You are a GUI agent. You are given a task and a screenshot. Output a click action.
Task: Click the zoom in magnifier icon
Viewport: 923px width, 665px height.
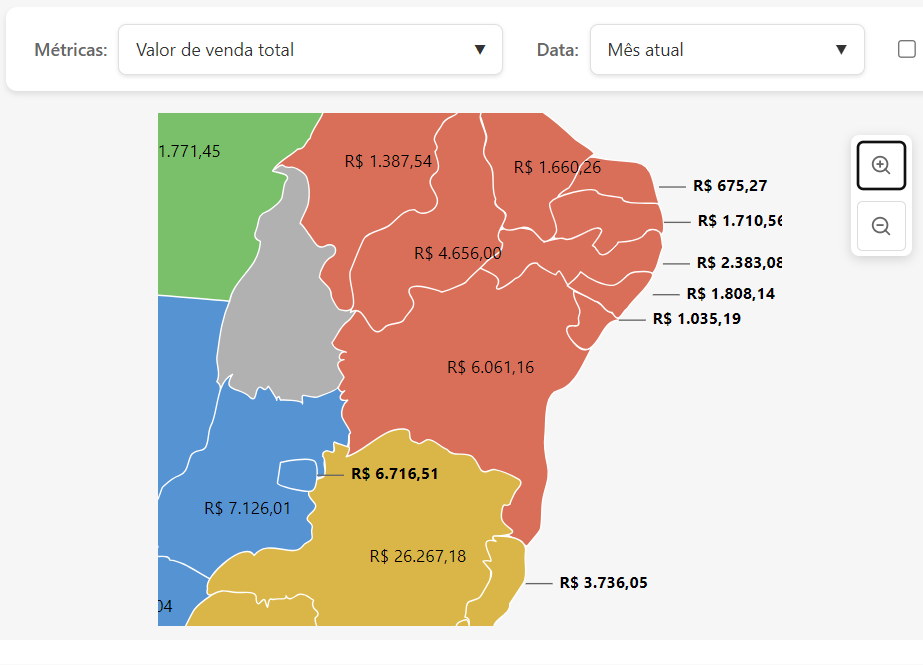(x=881, y=165)
